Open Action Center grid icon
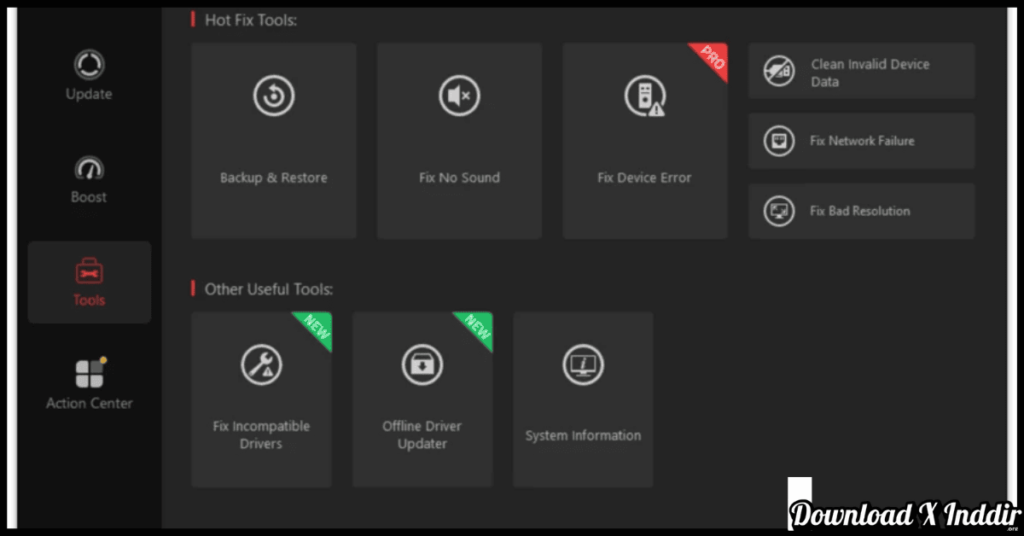 coord(89,374)
